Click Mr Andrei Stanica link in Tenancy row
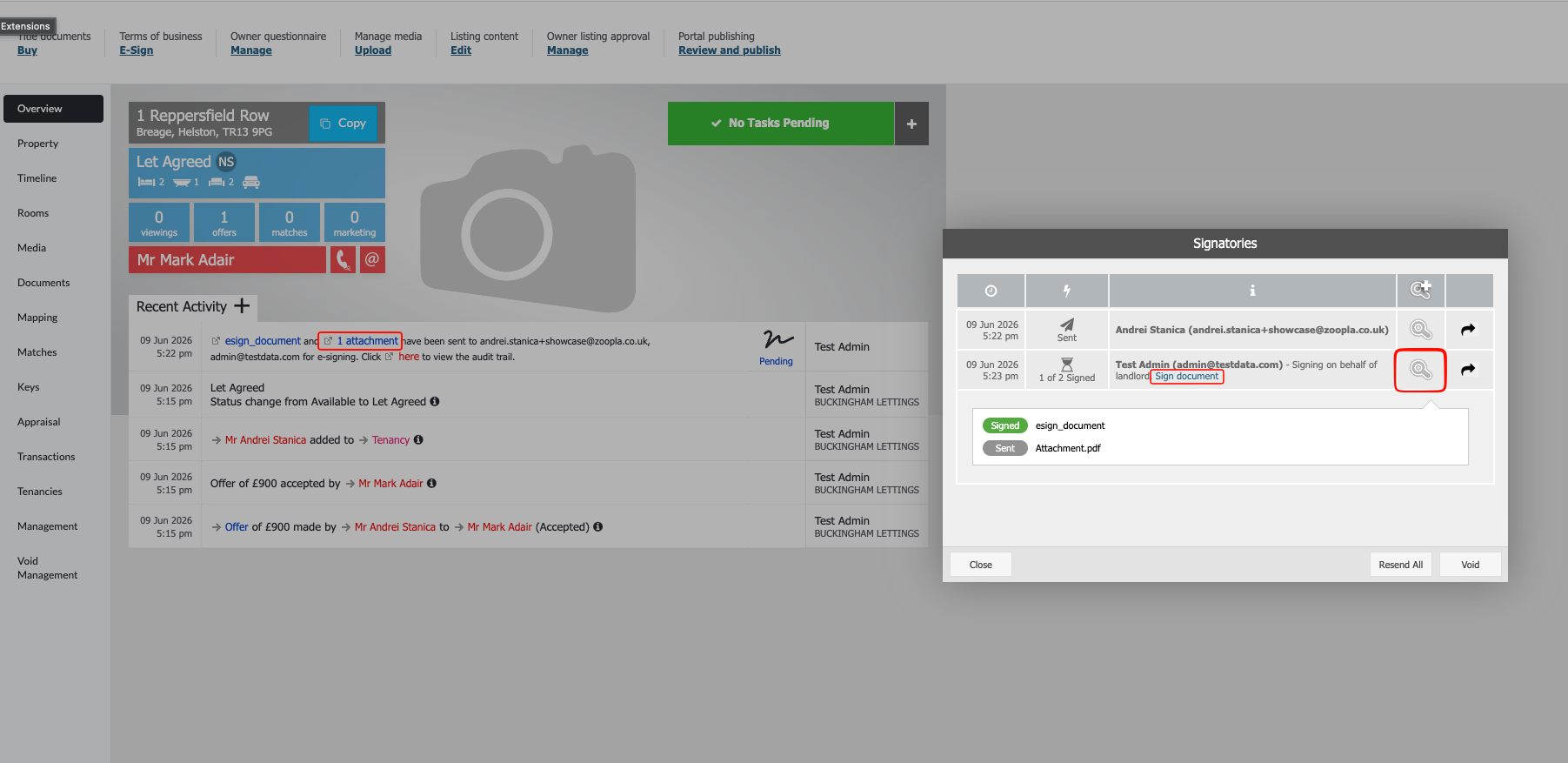This screenshot has height=763, width=1568. click(x=266, y=440)
